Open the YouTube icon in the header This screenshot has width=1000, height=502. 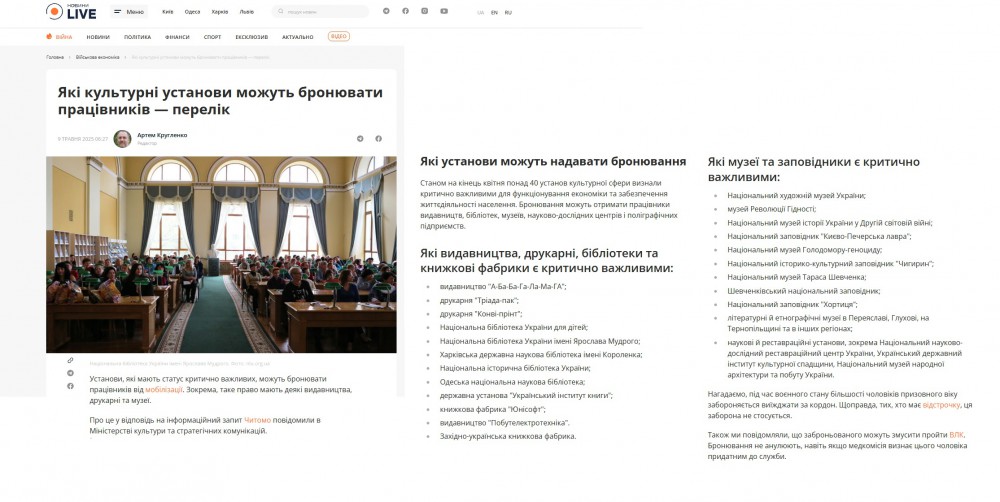(444, 11)
